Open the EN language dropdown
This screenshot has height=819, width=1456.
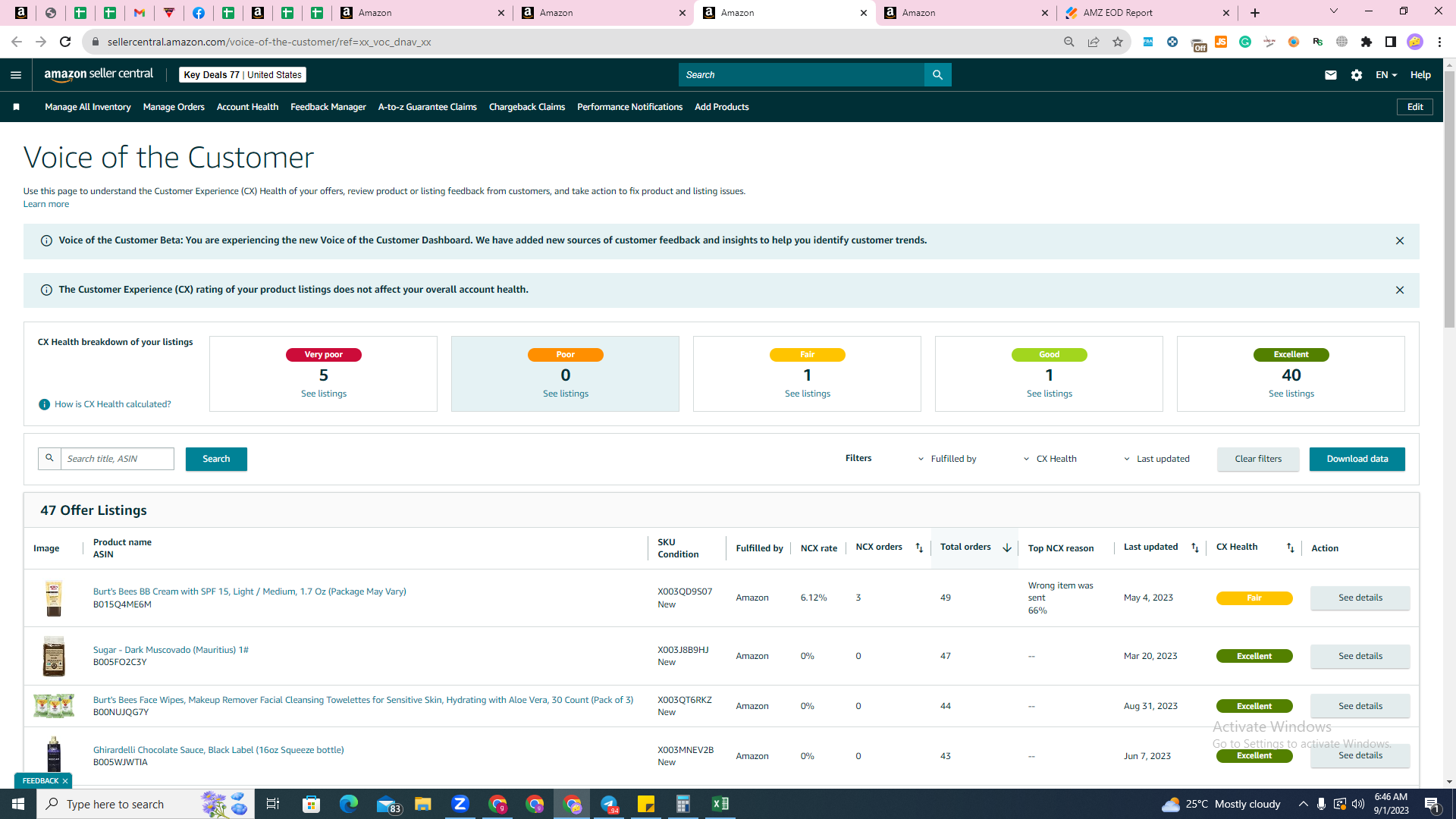pyautogui.click(x=1386, y=75)
